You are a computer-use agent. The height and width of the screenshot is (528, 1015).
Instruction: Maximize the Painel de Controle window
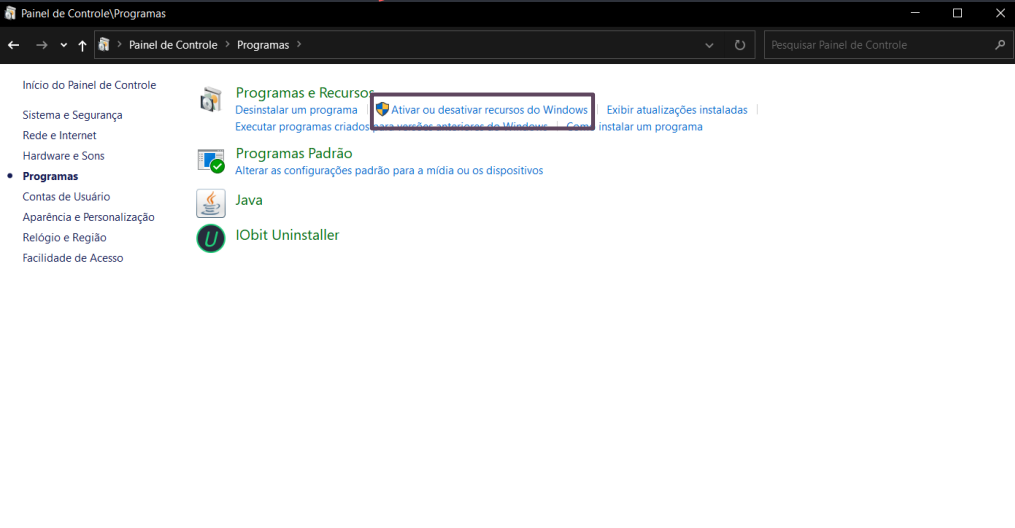(x=957, y=13)
